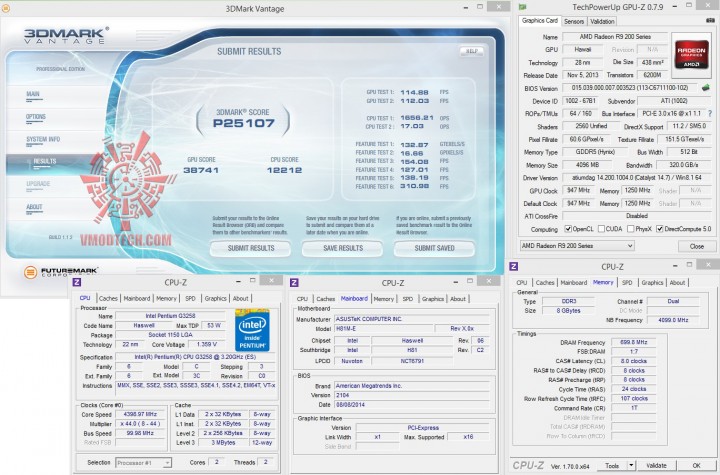Click the 3DMark score P25107

click(x=244, y=123)
